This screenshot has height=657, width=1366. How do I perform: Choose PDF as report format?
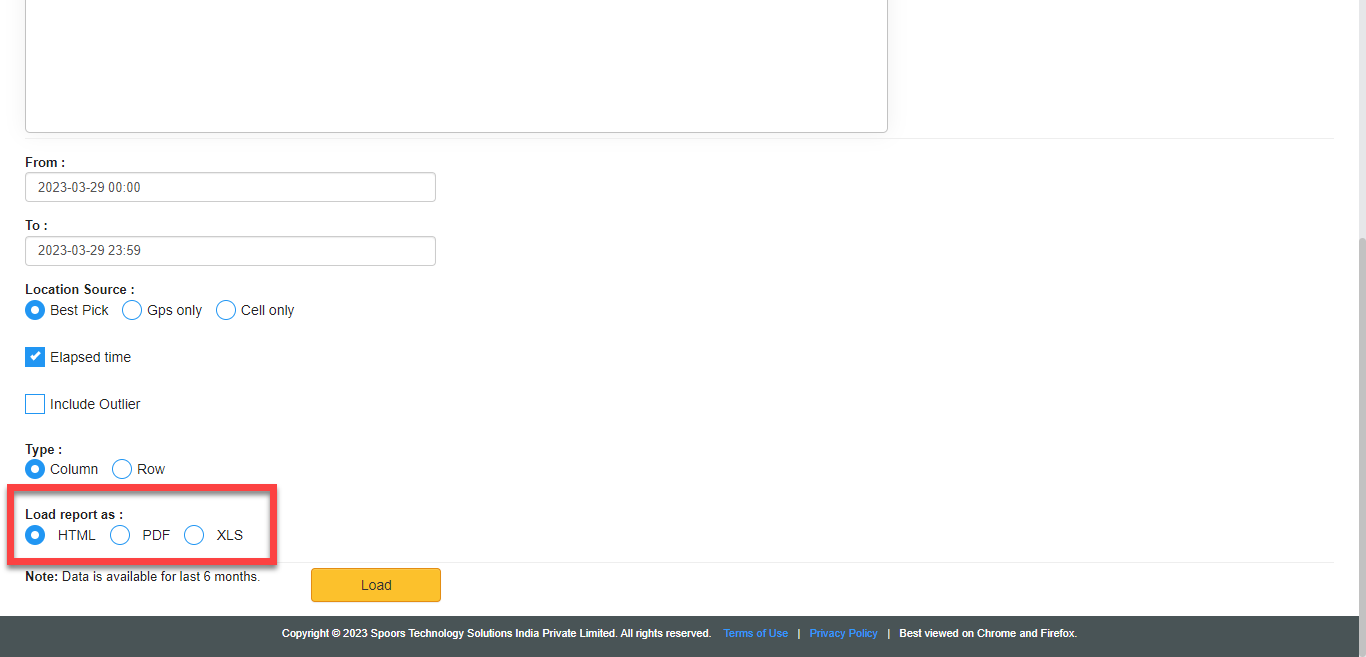120,535
